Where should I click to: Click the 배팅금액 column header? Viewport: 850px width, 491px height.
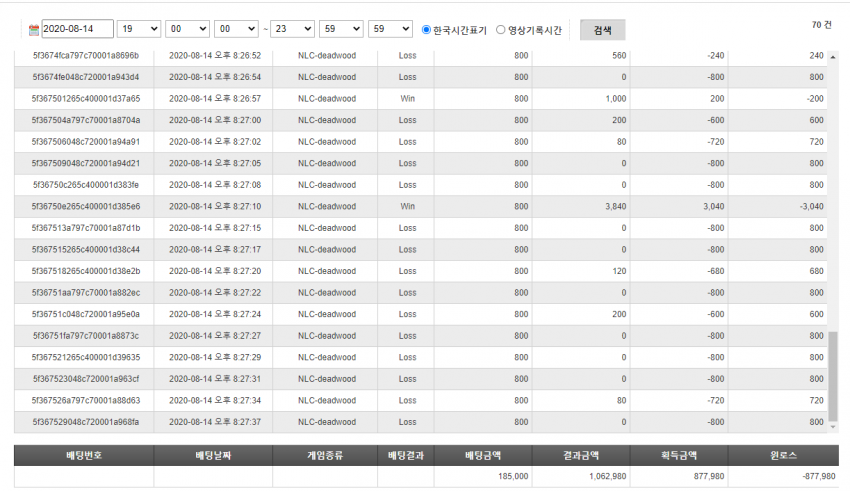[482, 455]
